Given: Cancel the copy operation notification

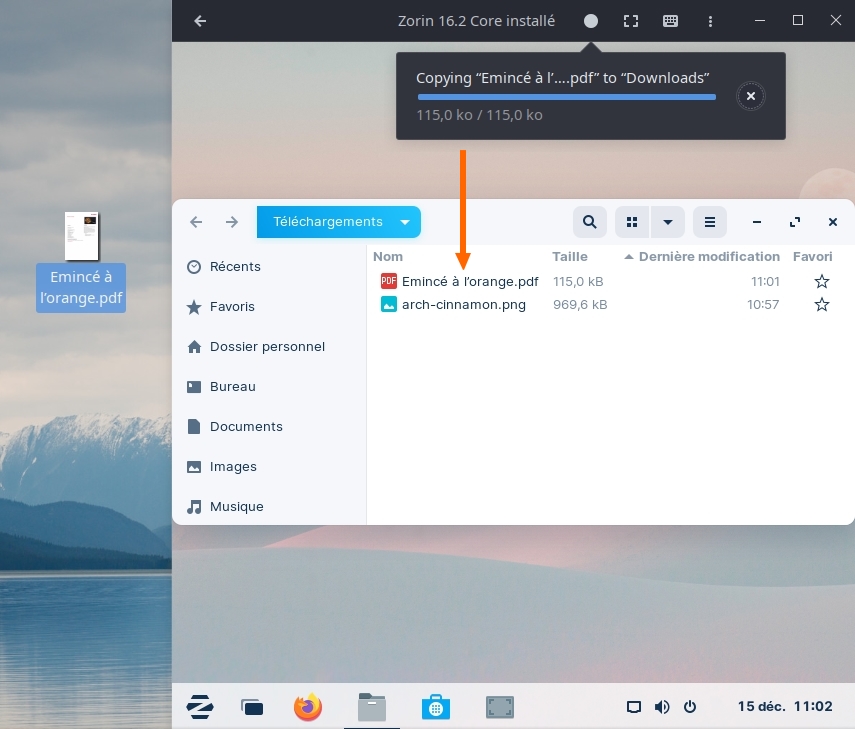Looking at the screenshot, I should click(751, 96).
